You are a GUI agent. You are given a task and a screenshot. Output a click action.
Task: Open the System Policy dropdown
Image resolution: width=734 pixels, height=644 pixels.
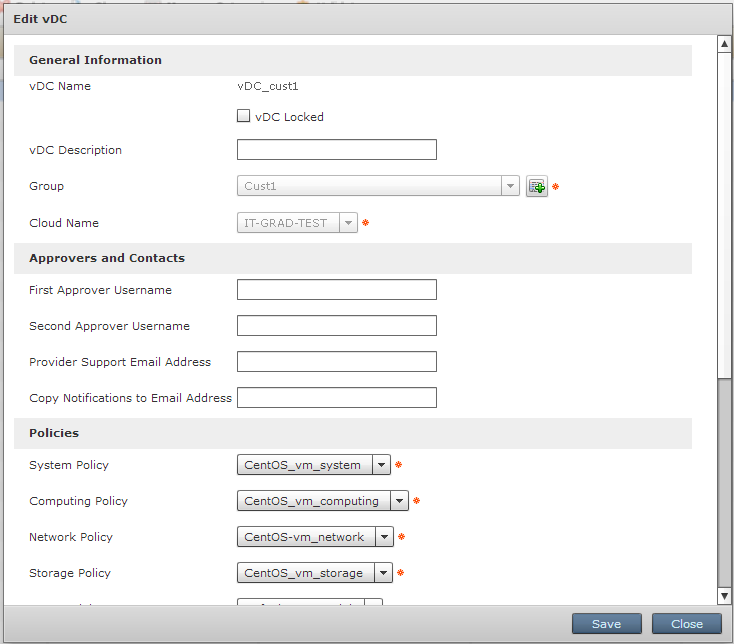pos(381,465)
